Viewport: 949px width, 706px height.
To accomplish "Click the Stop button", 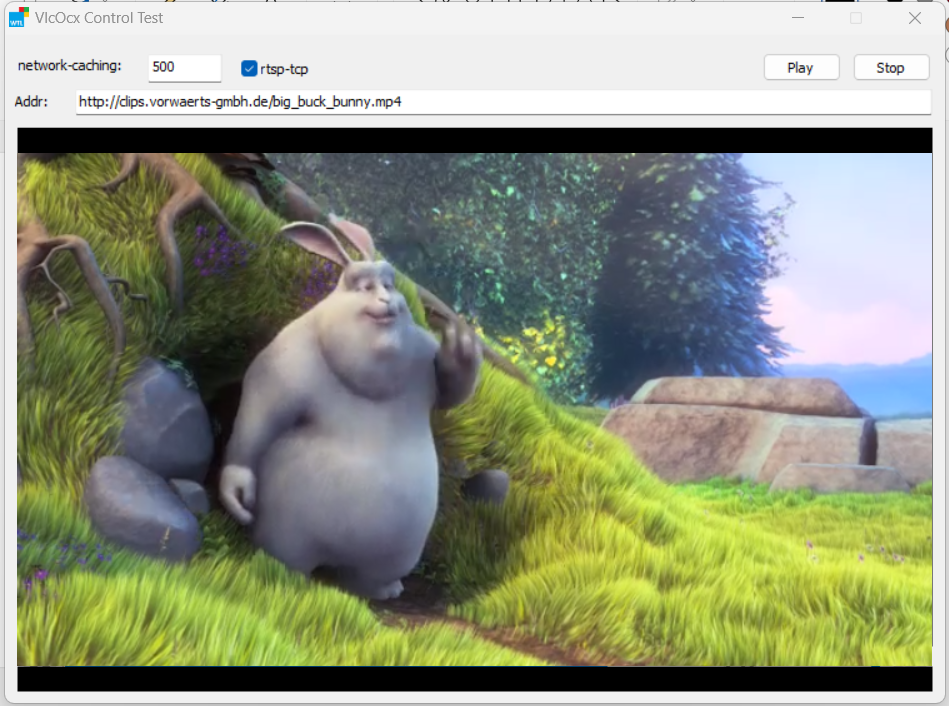I will tap(891, 68).
